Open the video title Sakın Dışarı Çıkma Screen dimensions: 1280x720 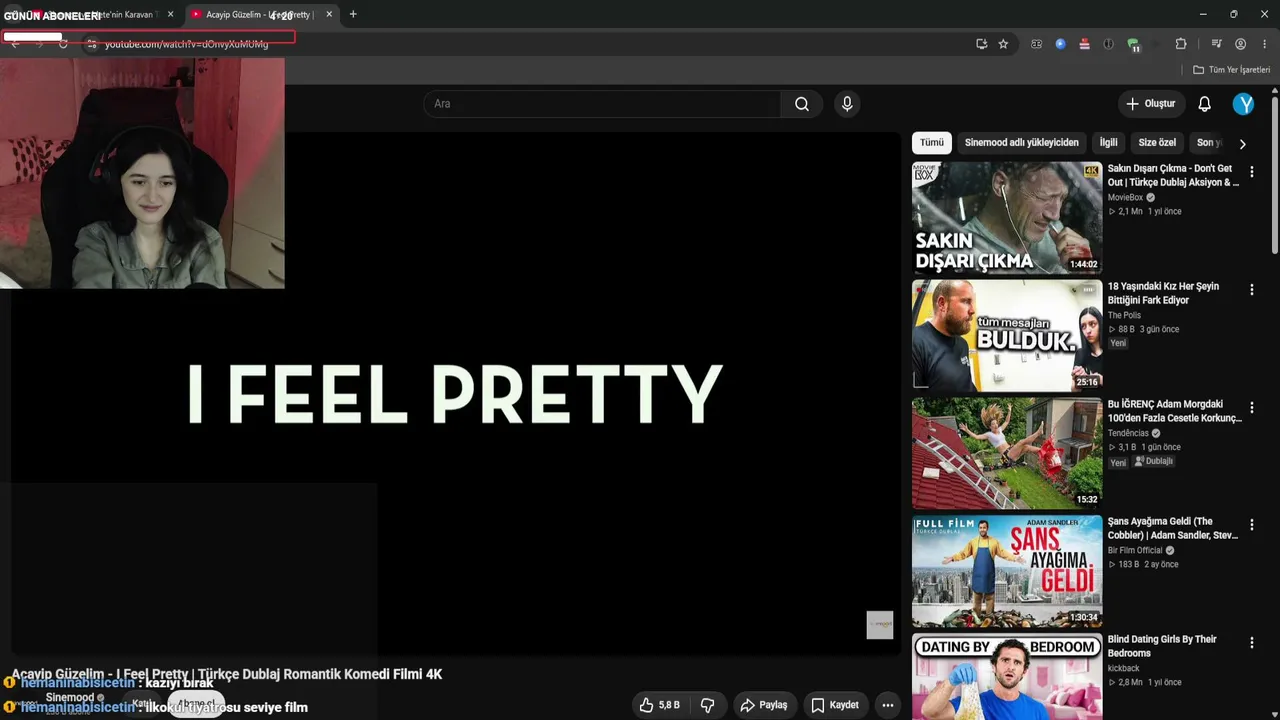coord(1173,175)
